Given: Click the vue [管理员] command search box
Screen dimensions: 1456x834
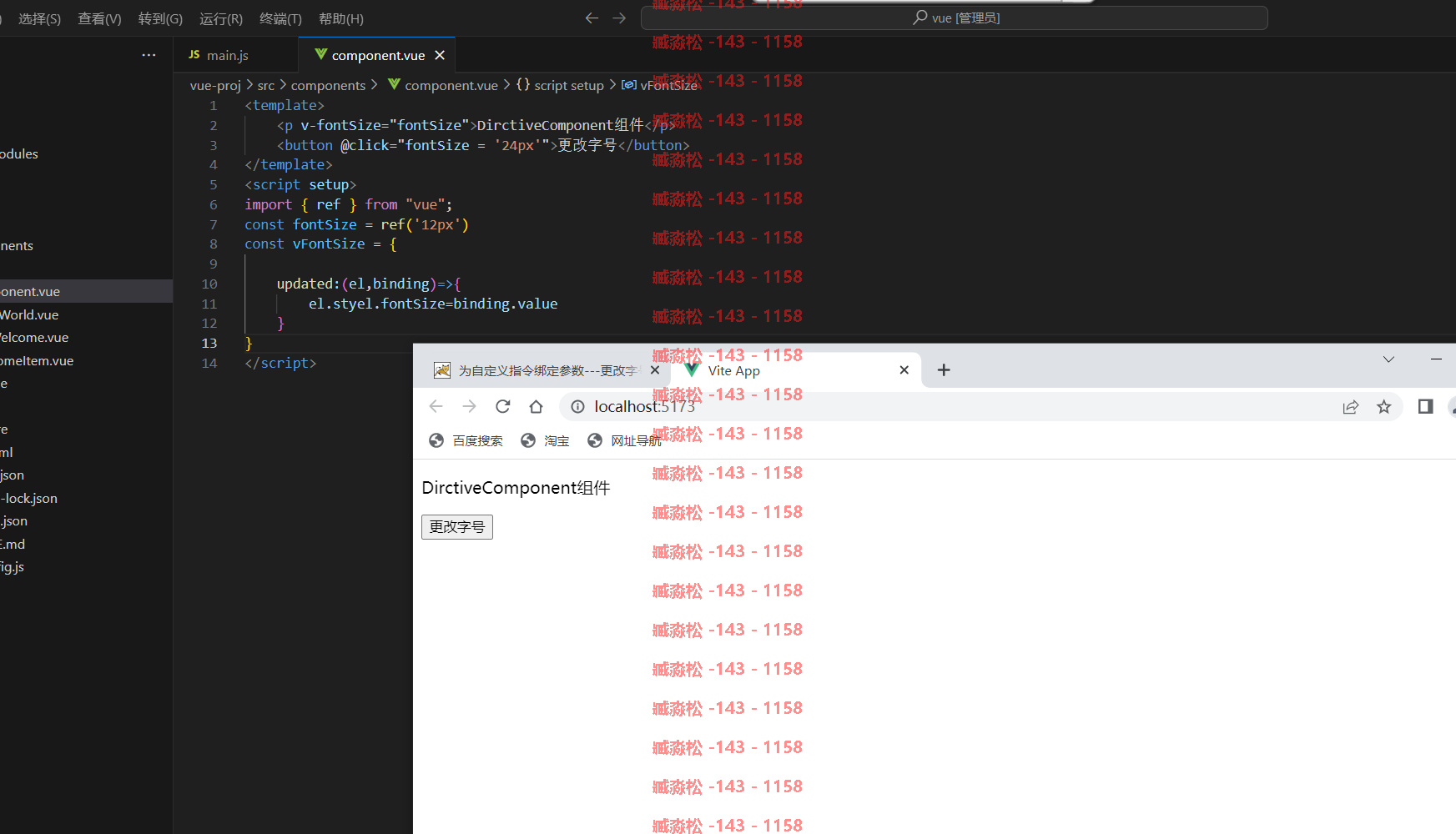Looking at the screenshot, I should [x=955, y=18].
